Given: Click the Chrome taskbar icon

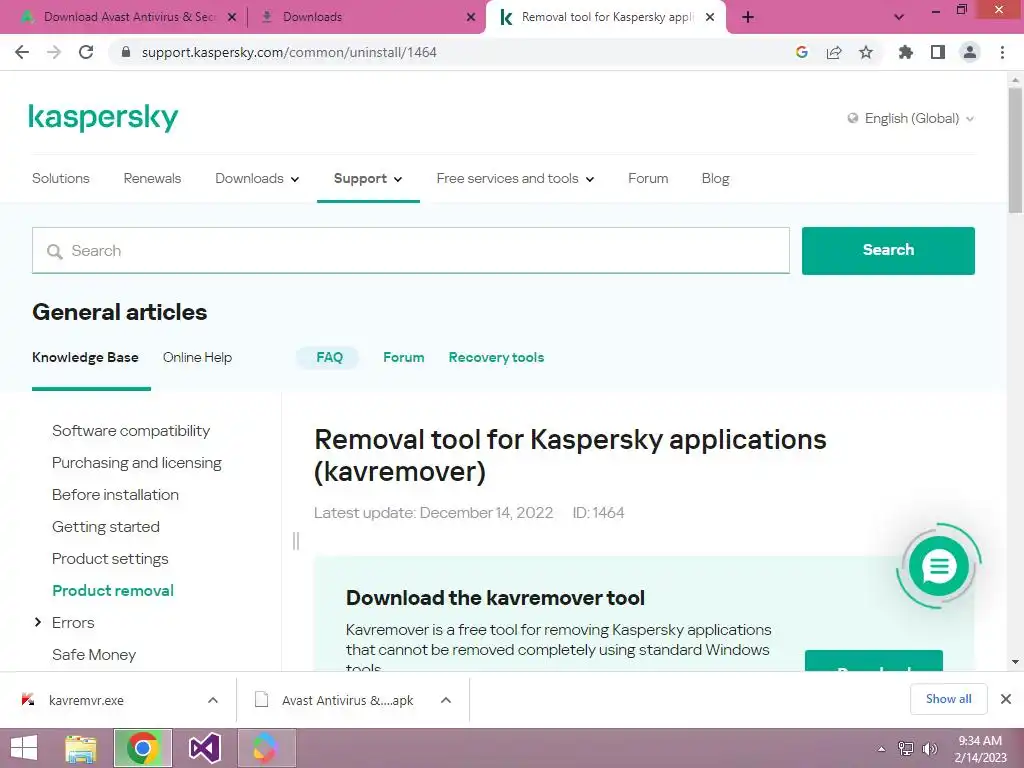Looking at the screenshot, I should click(x=143, y=748).
